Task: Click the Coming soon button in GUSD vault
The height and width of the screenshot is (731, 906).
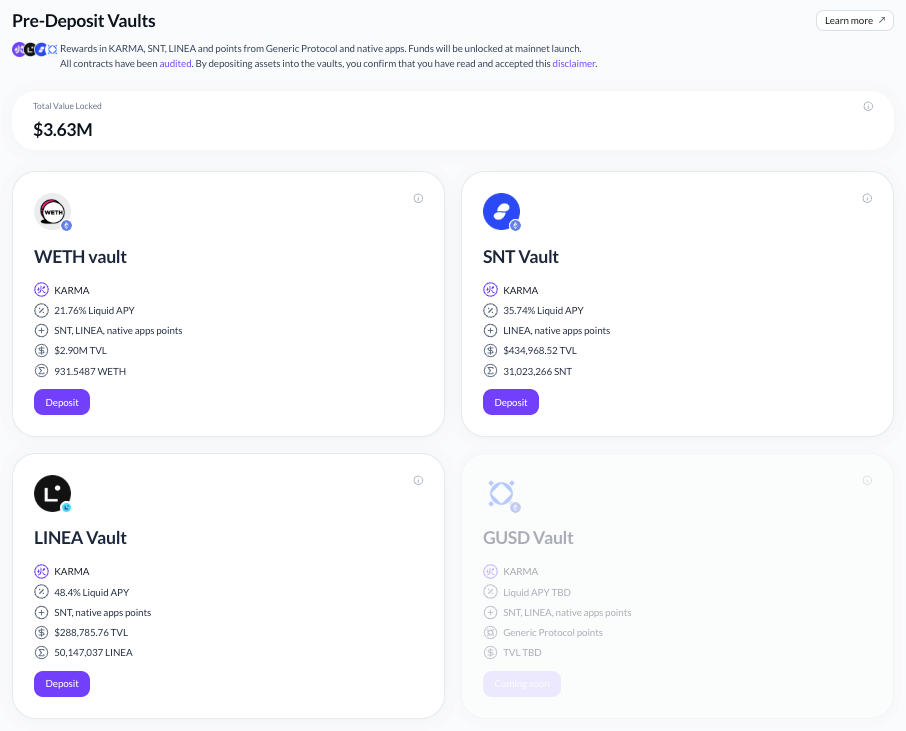Action: (521, 683)
